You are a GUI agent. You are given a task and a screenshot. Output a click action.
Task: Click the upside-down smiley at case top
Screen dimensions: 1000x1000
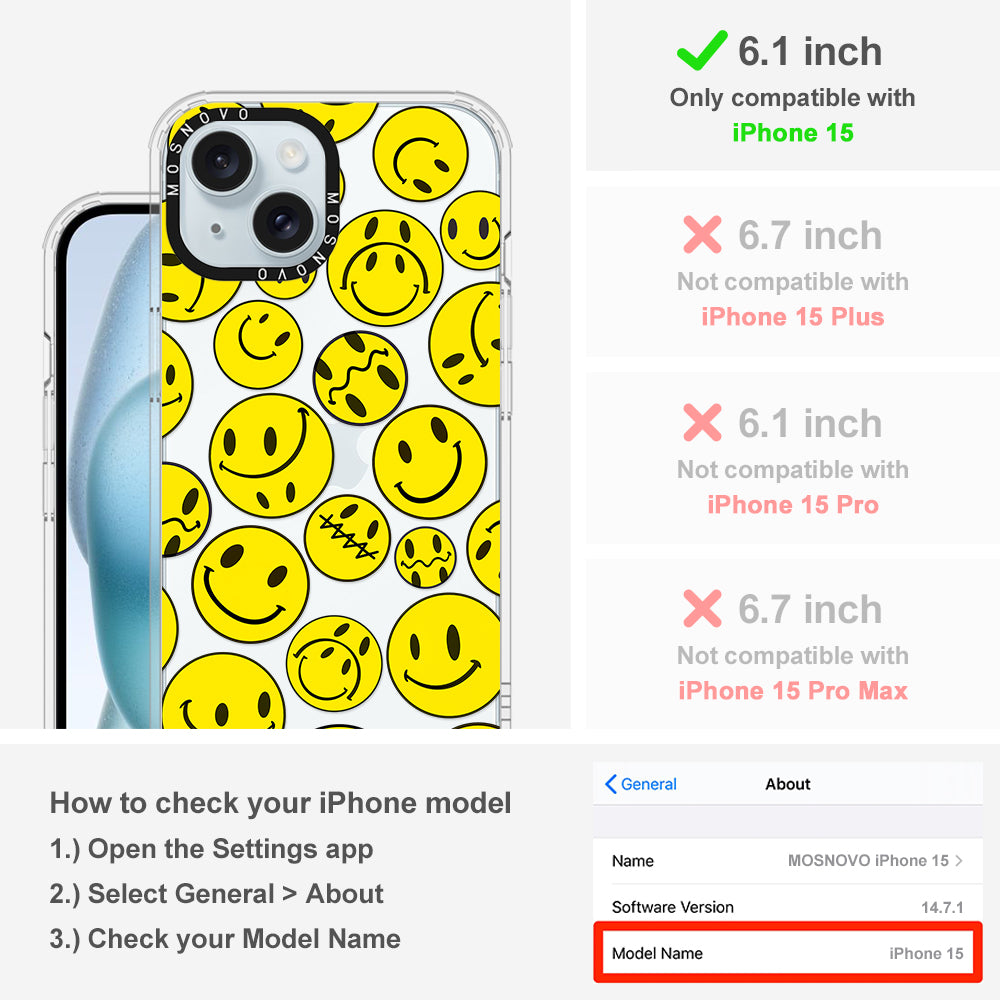click(x=420, y=154)
